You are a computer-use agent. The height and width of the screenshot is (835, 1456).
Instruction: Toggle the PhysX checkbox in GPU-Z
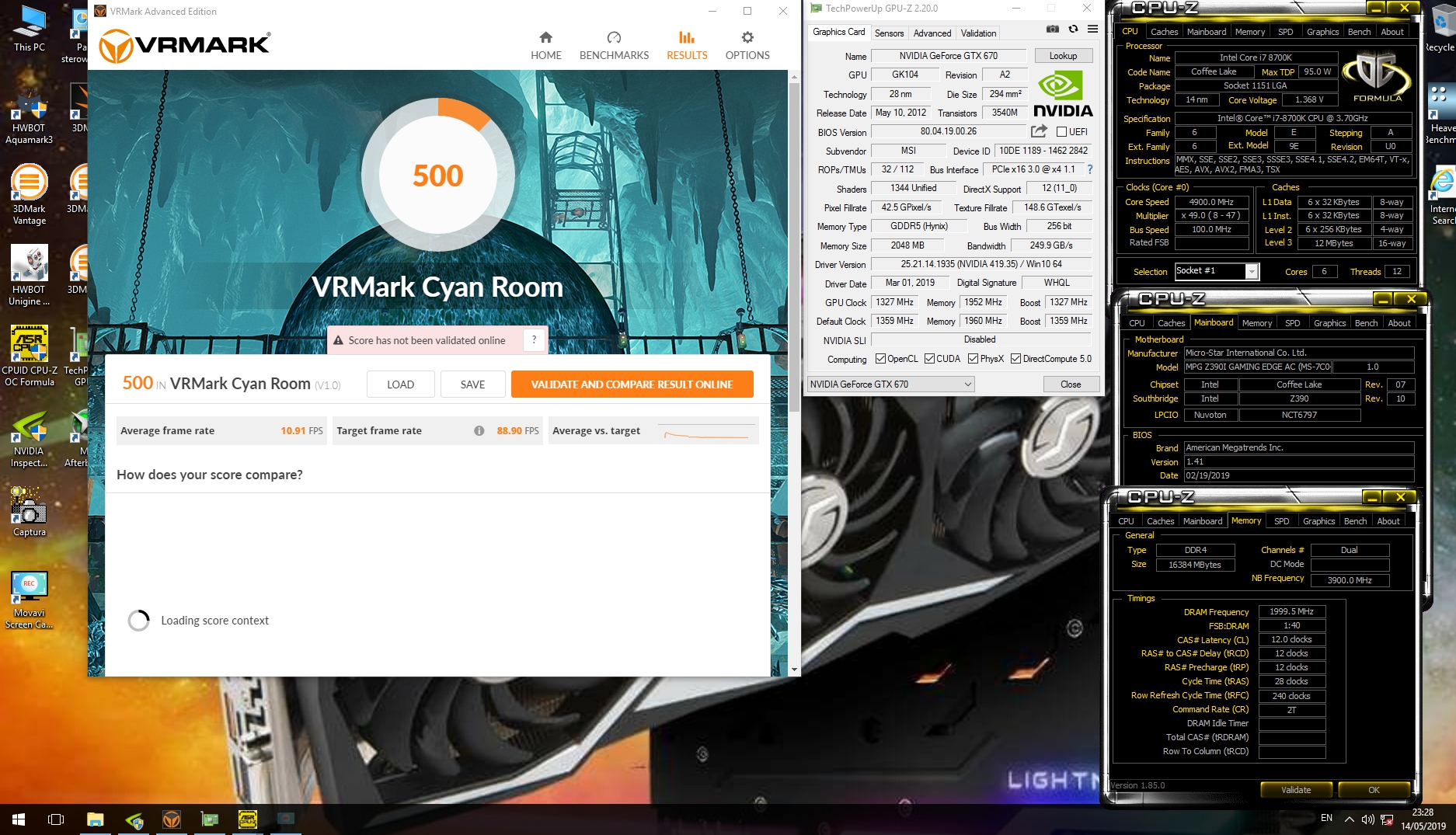click(973, 359)
